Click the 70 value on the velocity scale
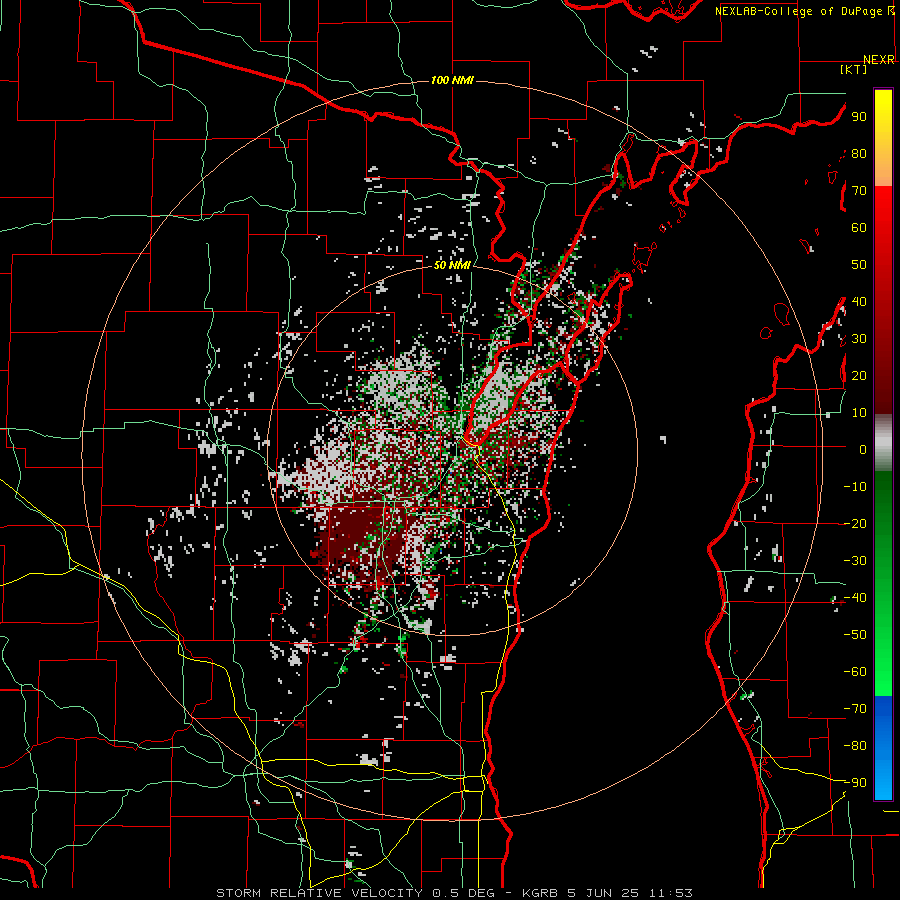Screen dimensions: 900x900 [x=859, y=191]
